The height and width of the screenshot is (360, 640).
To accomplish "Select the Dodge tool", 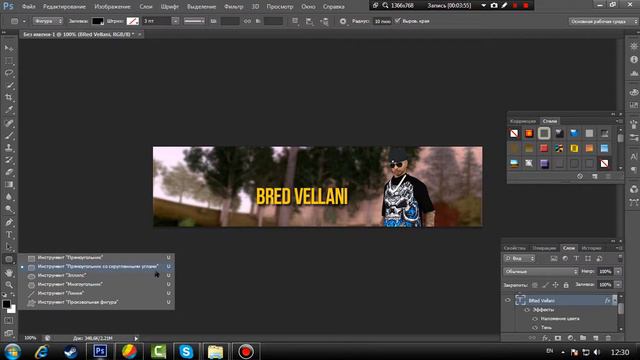I will 9,209.
